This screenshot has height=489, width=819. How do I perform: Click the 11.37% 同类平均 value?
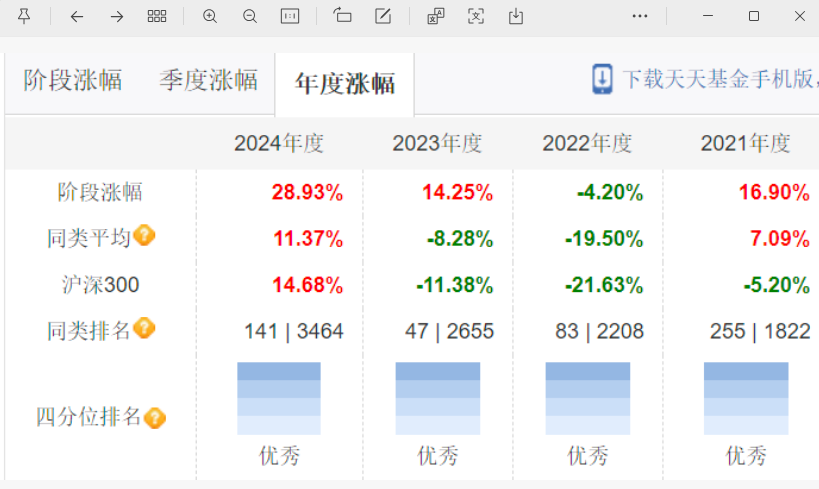(x=308, y=239)
